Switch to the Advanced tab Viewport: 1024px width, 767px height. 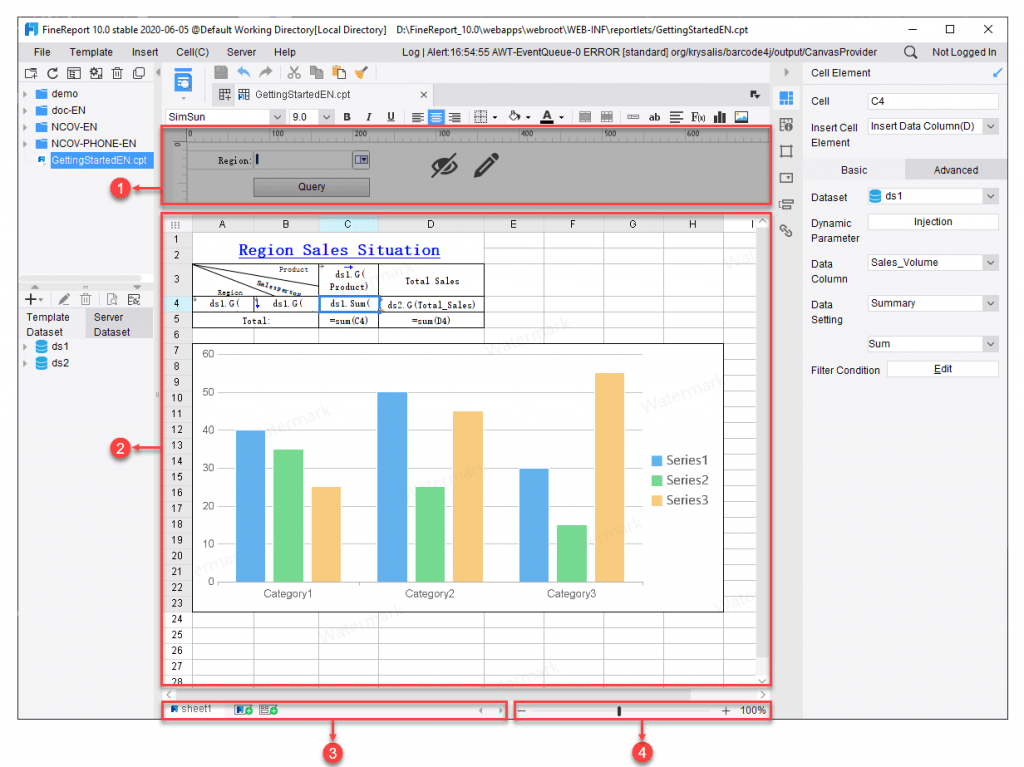tap(955, 170)
